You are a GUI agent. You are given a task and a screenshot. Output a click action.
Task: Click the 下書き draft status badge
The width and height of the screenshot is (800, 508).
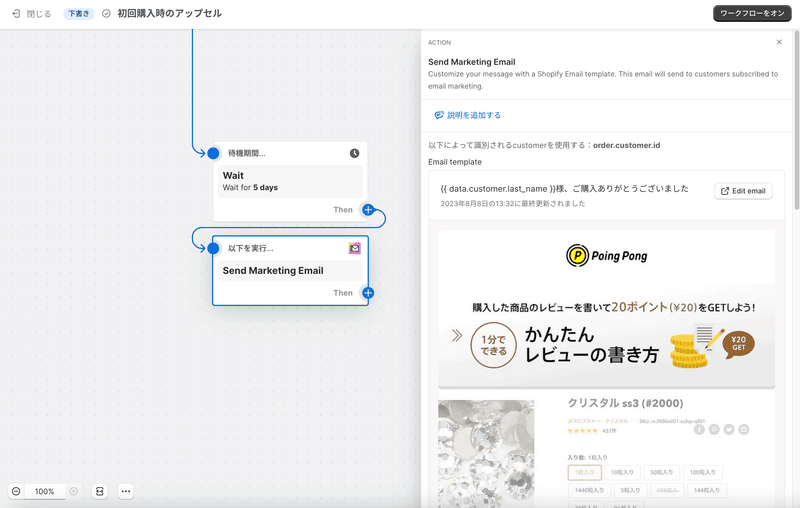coord(79,14)
